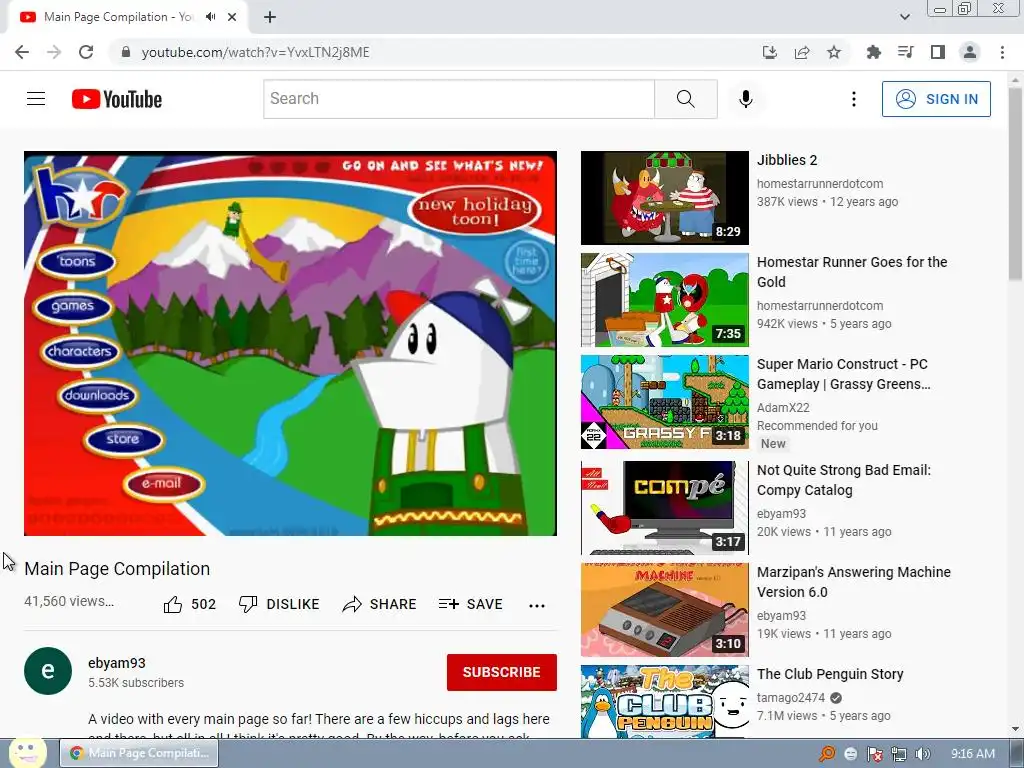Open ebyam93 channel avatar
The width and height of the screenshot is (1024, 768).
48,671
